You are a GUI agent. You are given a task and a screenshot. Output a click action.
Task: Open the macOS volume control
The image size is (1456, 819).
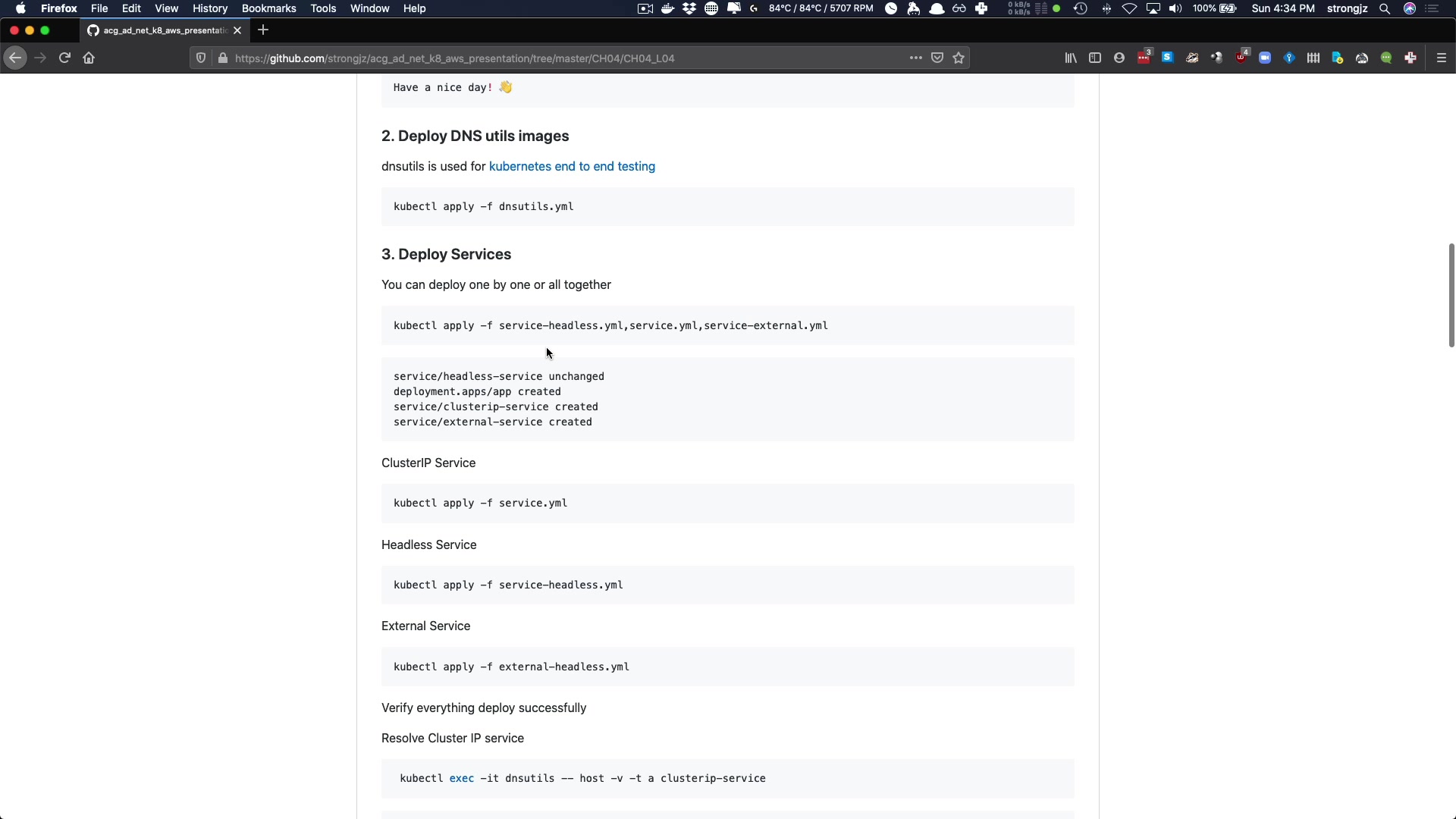coord(1175,8)
